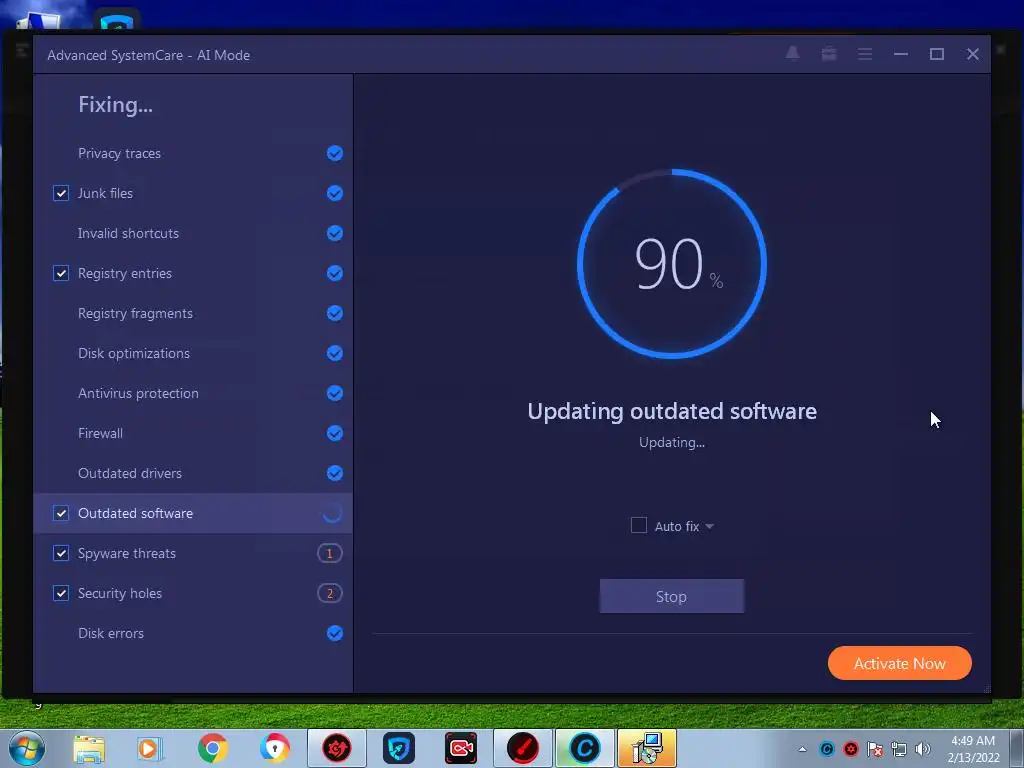The height and width of the screenshot is (768, 1024).
Task: Click the Outdated software loading spinner
Action: point(332,513)
